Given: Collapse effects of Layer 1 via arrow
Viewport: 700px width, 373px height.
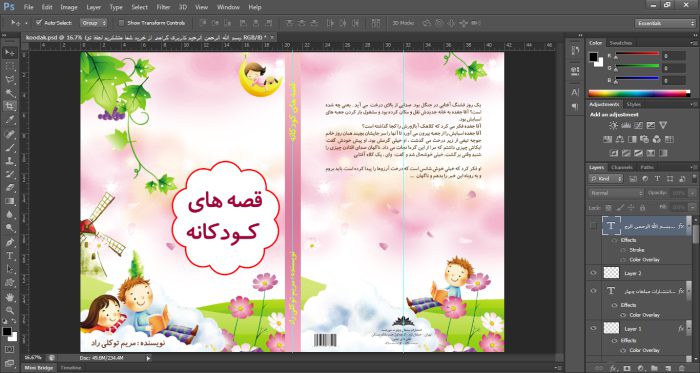Looking at the screenshot, I should click(x=689, y=328).
